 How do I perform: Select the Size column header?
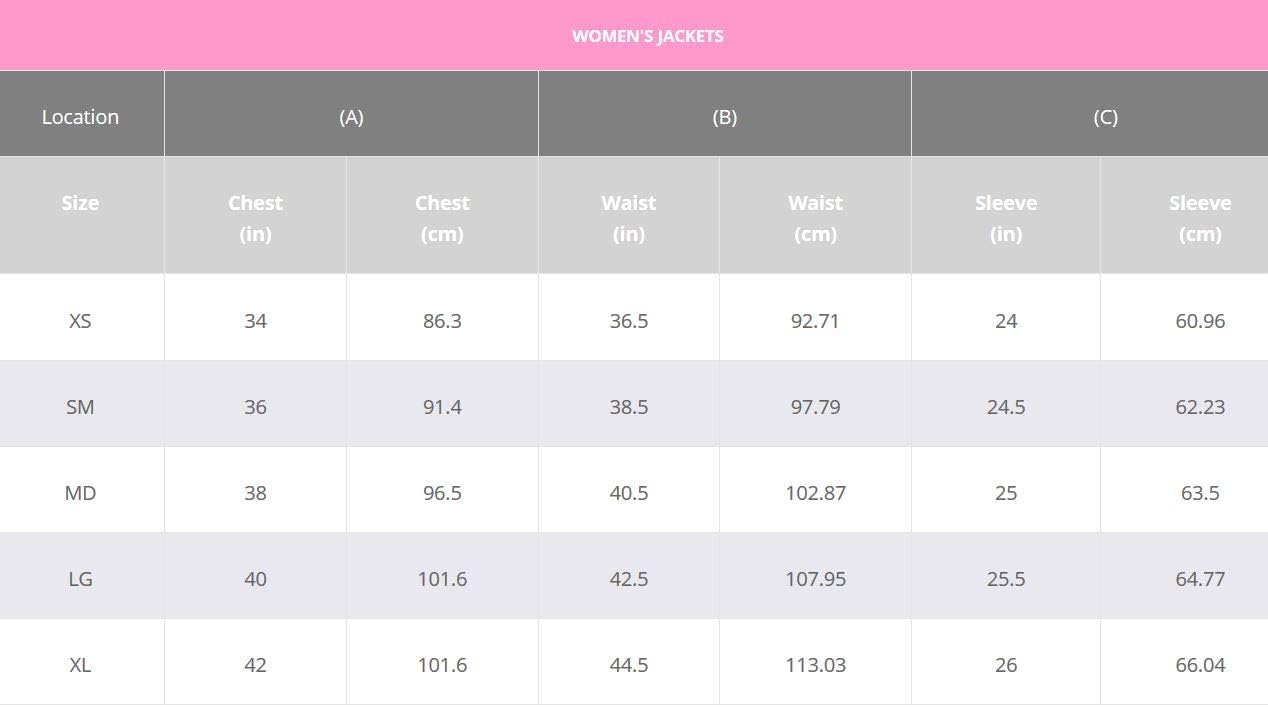(x=80, y=203)
